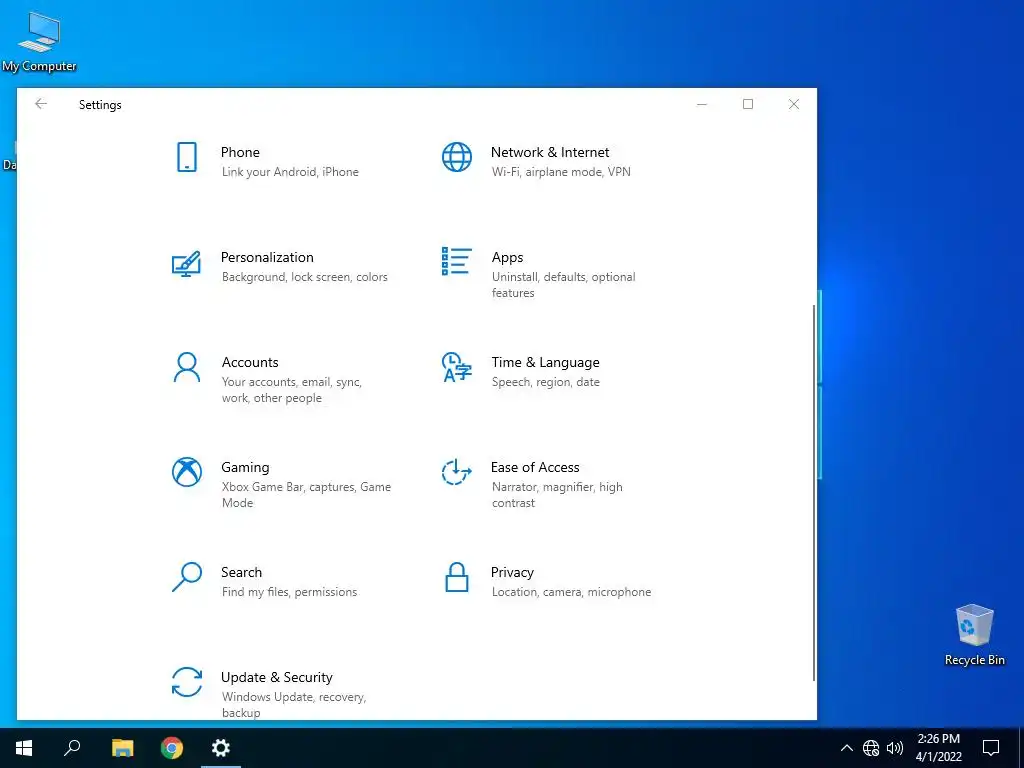Click 'Background, lock screen, colors' text
1024x768 pixels.
coord(304,277)
